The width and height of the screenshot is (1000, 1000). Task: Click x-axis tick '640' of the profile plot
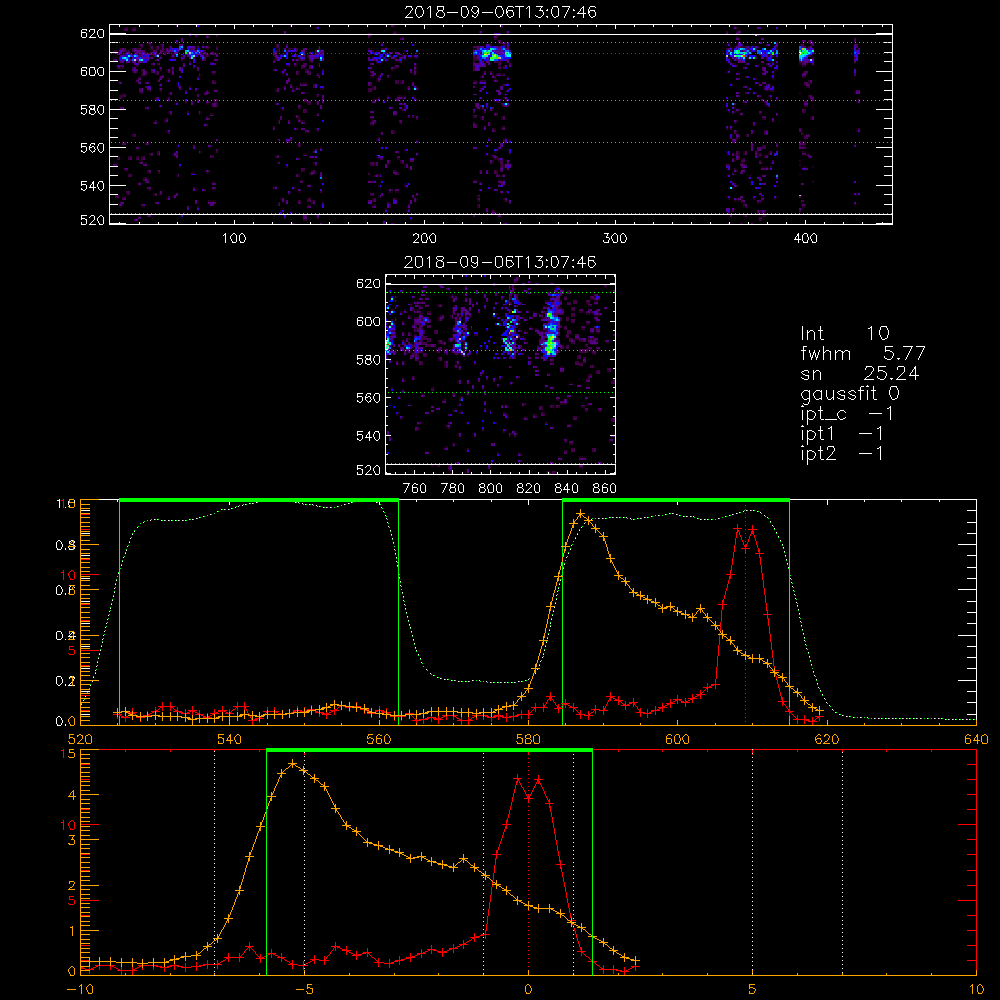976,739
